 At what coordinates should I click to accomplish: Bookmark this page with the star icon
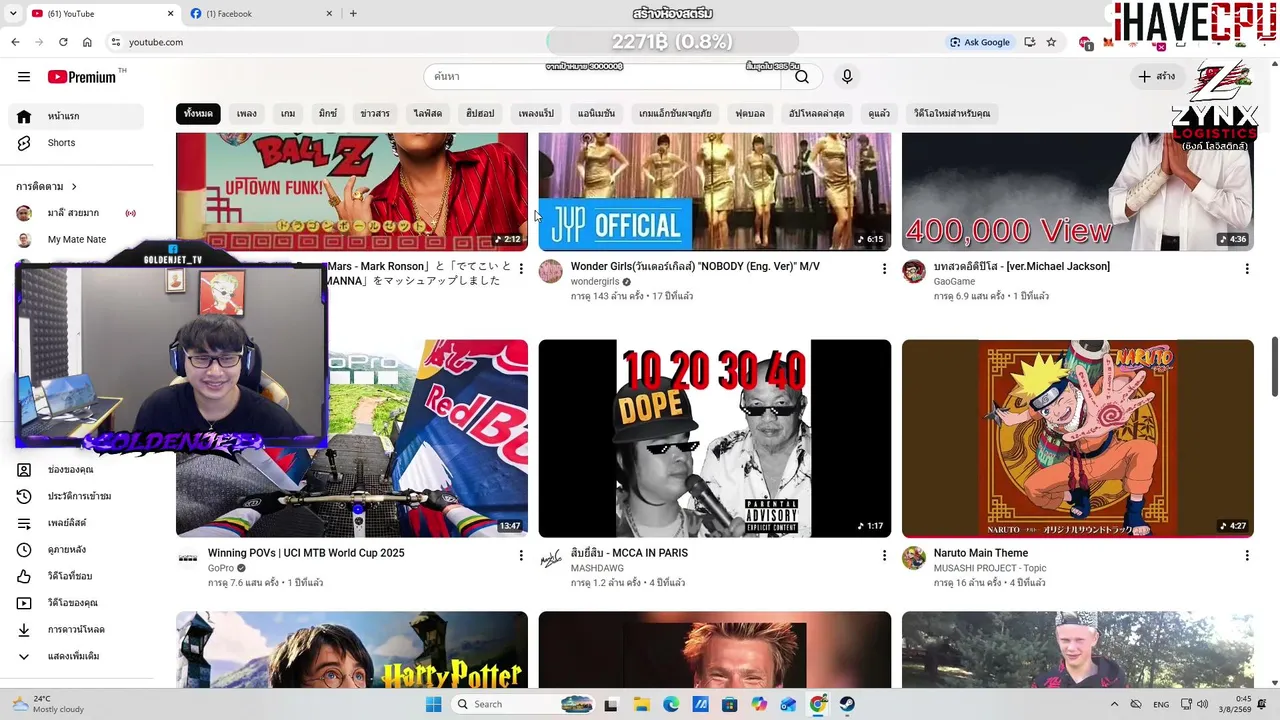(1051, 42)
